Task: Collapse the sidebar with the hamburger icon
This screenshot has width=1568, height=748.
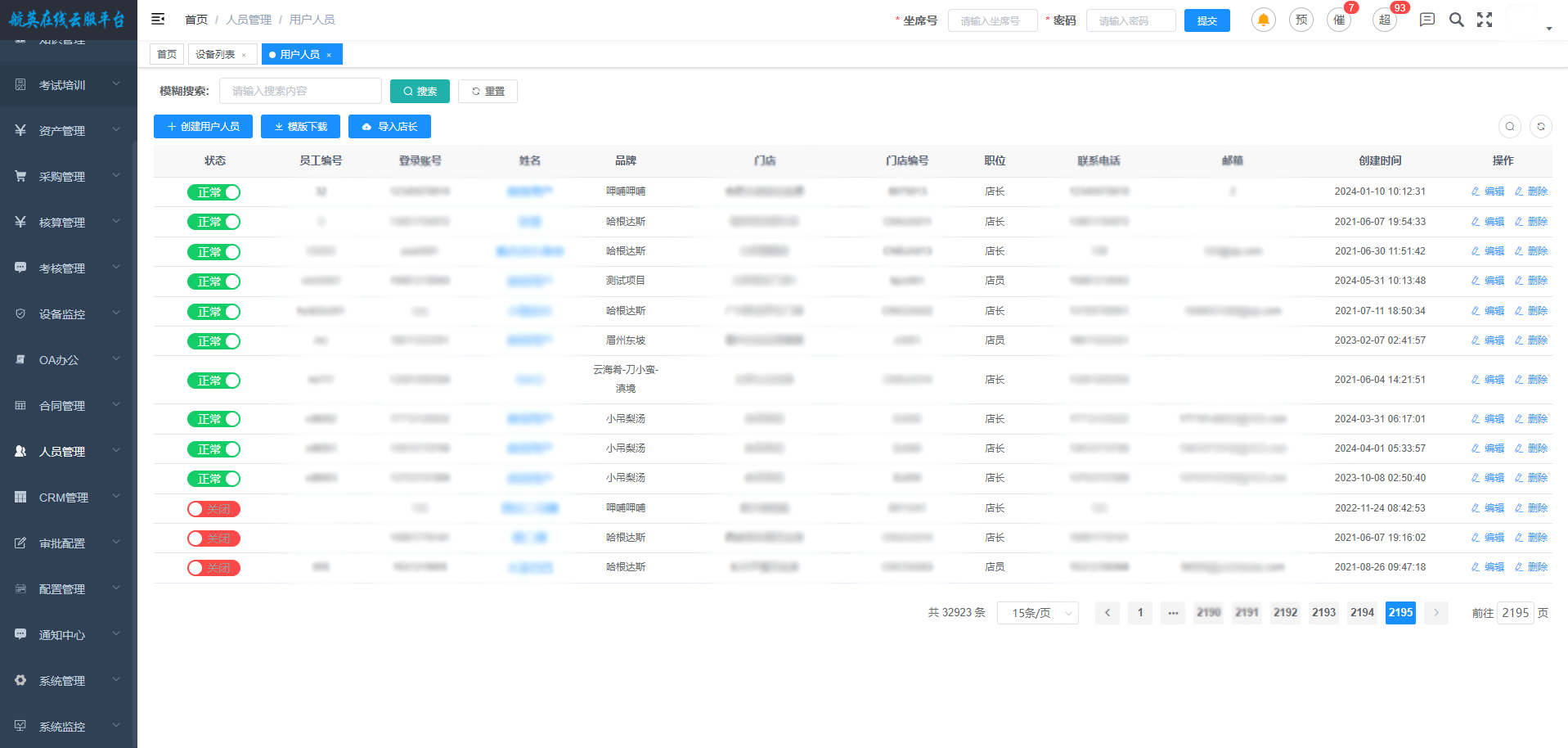Action: click(x=158, y=19)
